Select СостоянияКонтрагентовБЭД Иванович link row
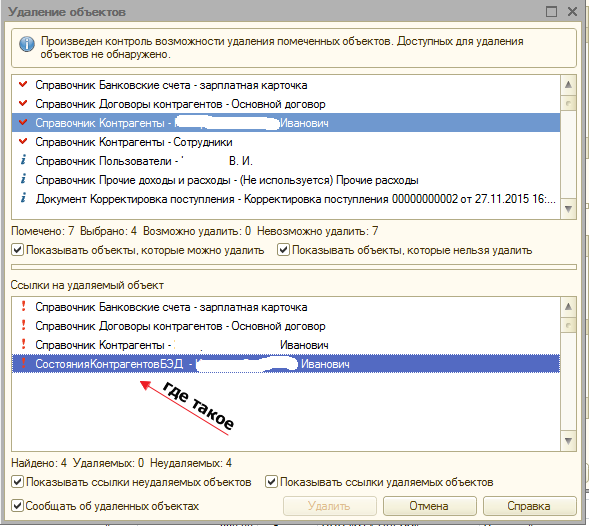 tap(286, 364)
